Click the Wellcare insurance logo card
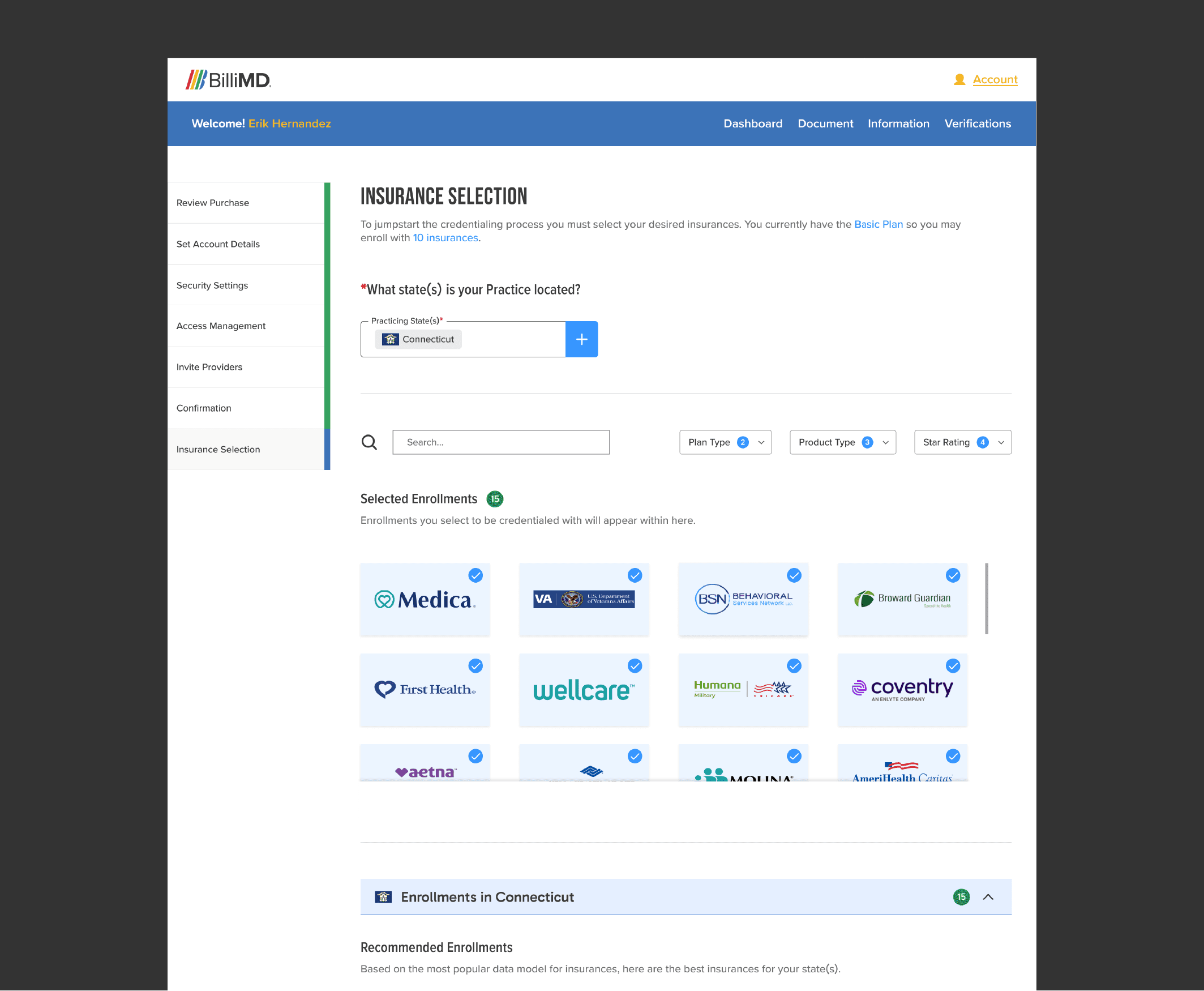The width and height of the screenshot is (1204, 991). point(583,690)
